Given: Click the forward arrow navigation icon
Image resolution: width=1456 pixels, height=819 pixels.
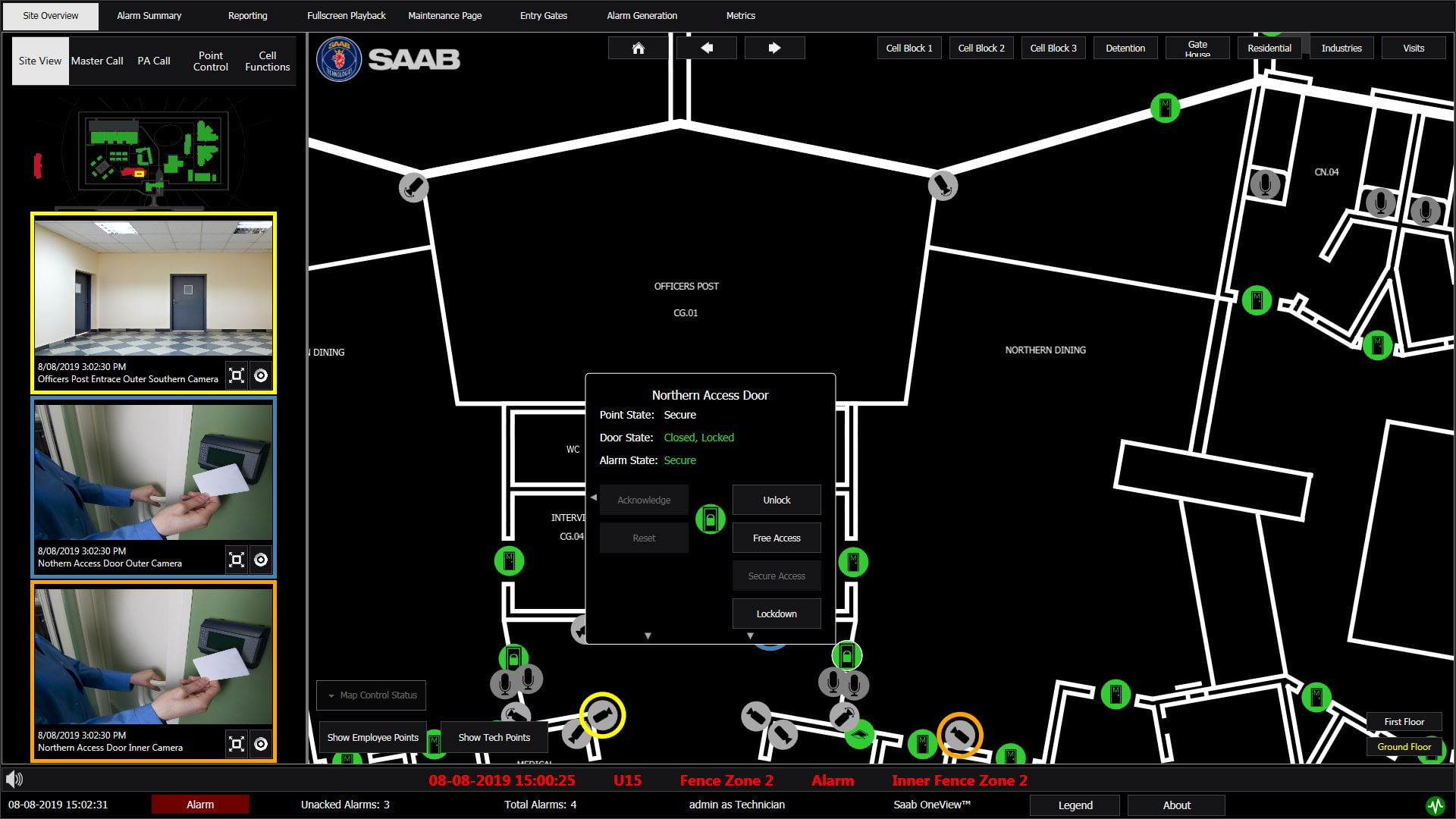Looking at the screenshot, I should pyautogui.click(x=774, y=49).
